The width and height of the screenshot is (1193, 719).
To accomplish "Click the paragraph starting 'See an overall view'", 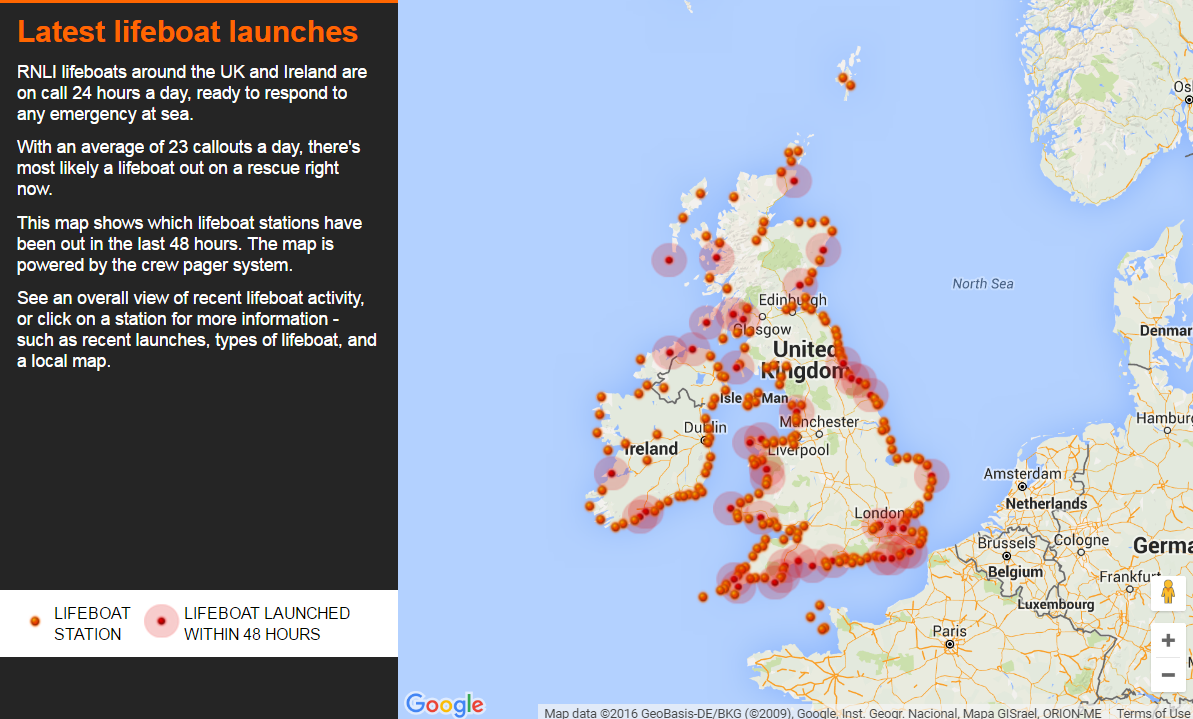I will [197, 329].
